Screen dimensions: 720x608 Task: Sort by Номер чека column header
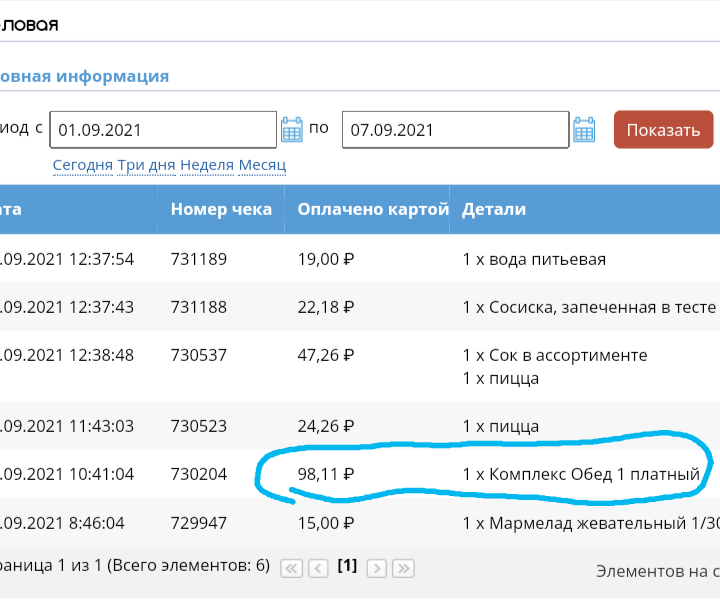coord(221,209)
